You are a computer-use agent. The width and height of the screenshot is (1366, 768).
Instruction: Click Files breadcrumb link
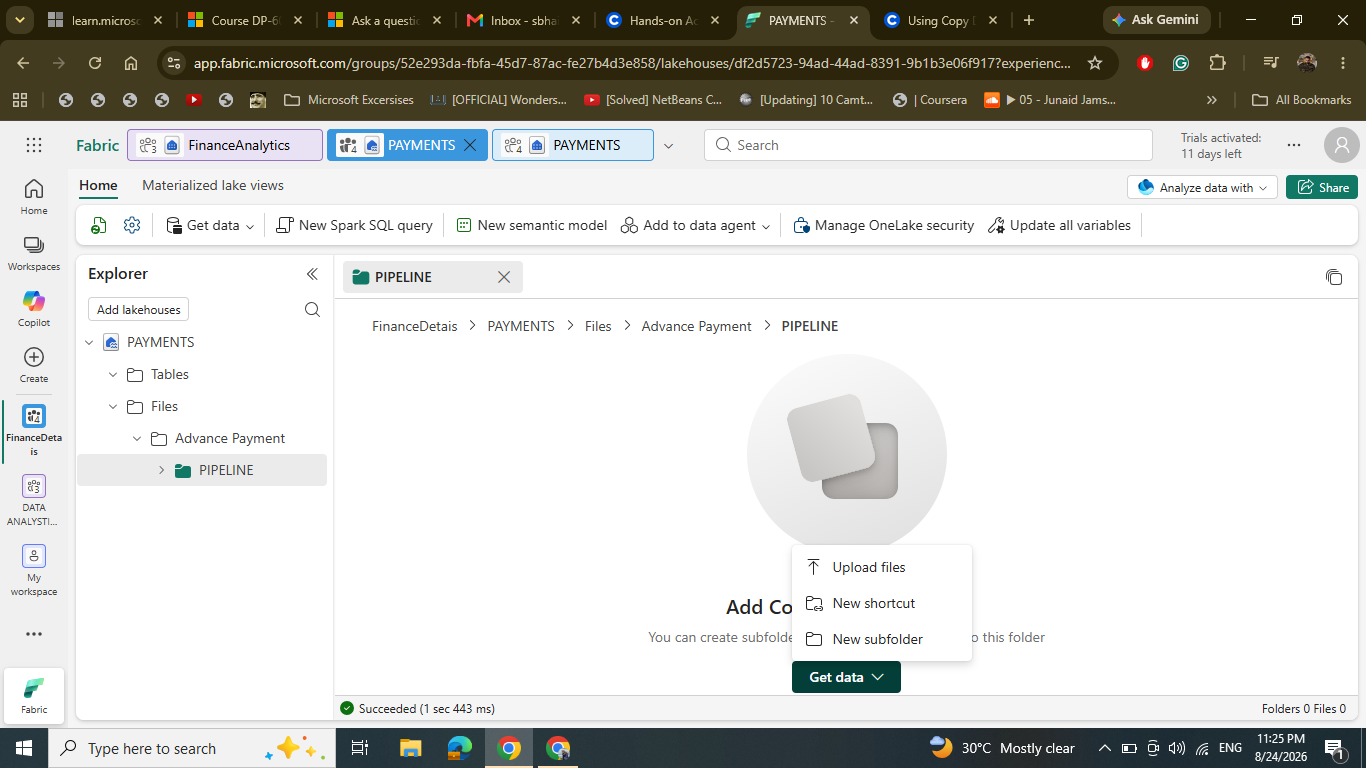point(598,326)
